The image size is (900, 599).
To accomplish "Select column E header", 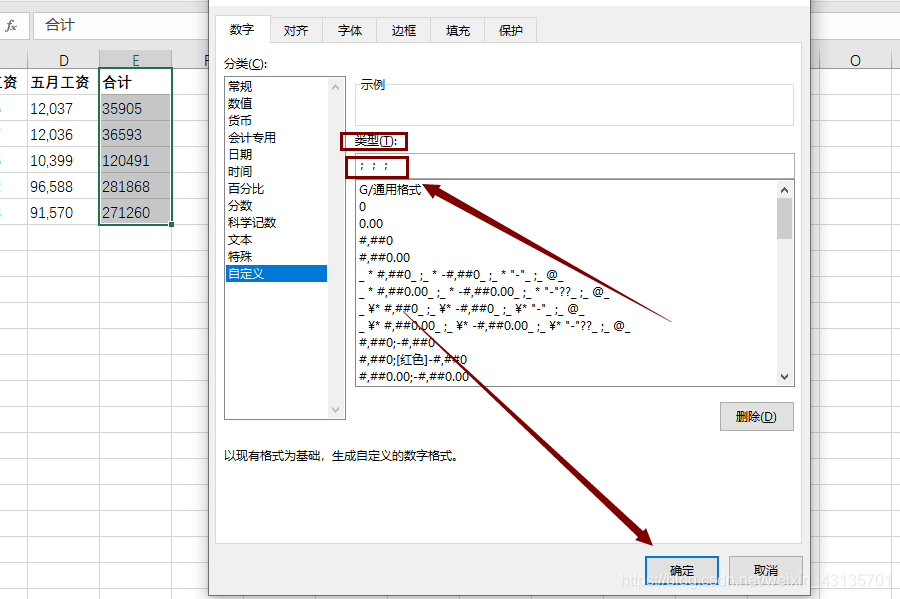I will point(135,60).
